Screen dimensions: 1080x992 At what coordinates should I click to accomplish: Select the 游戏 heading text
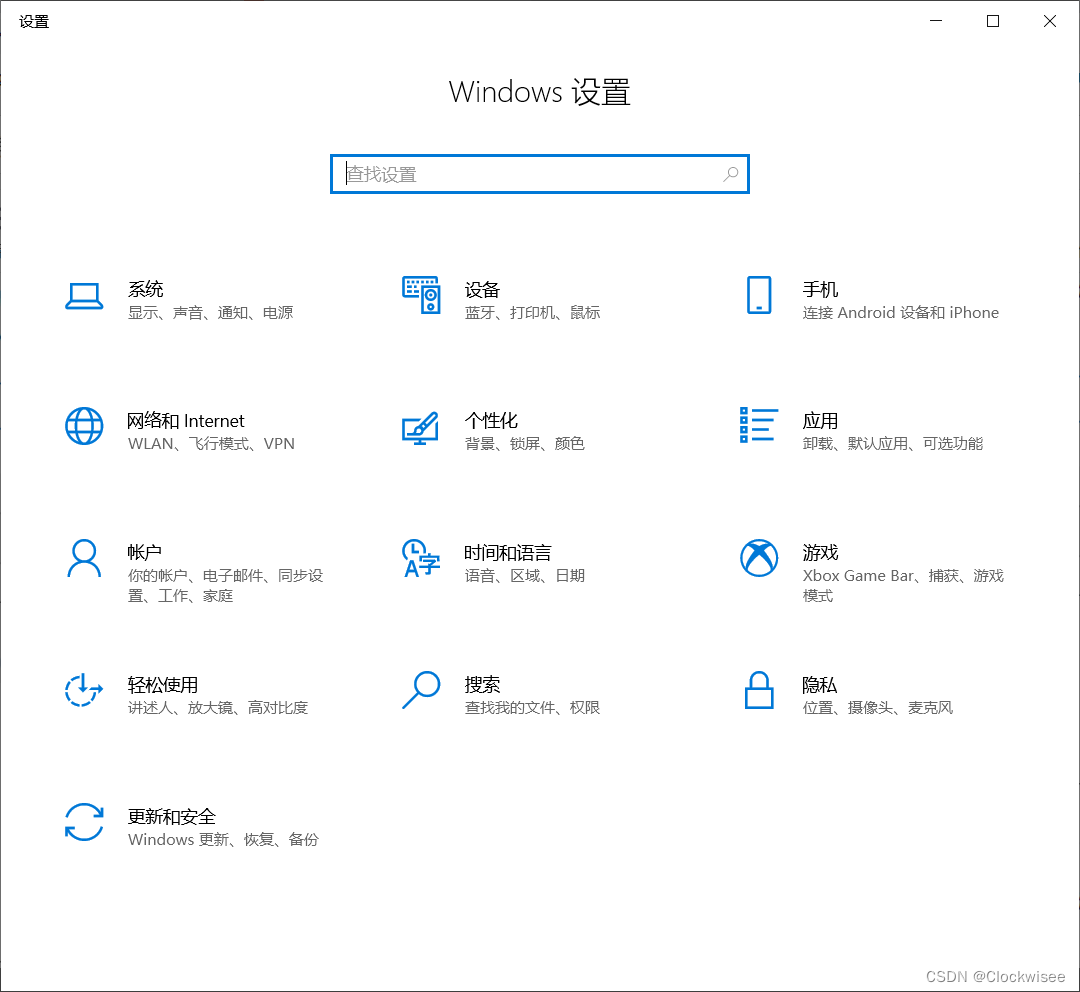pos(820,552)
